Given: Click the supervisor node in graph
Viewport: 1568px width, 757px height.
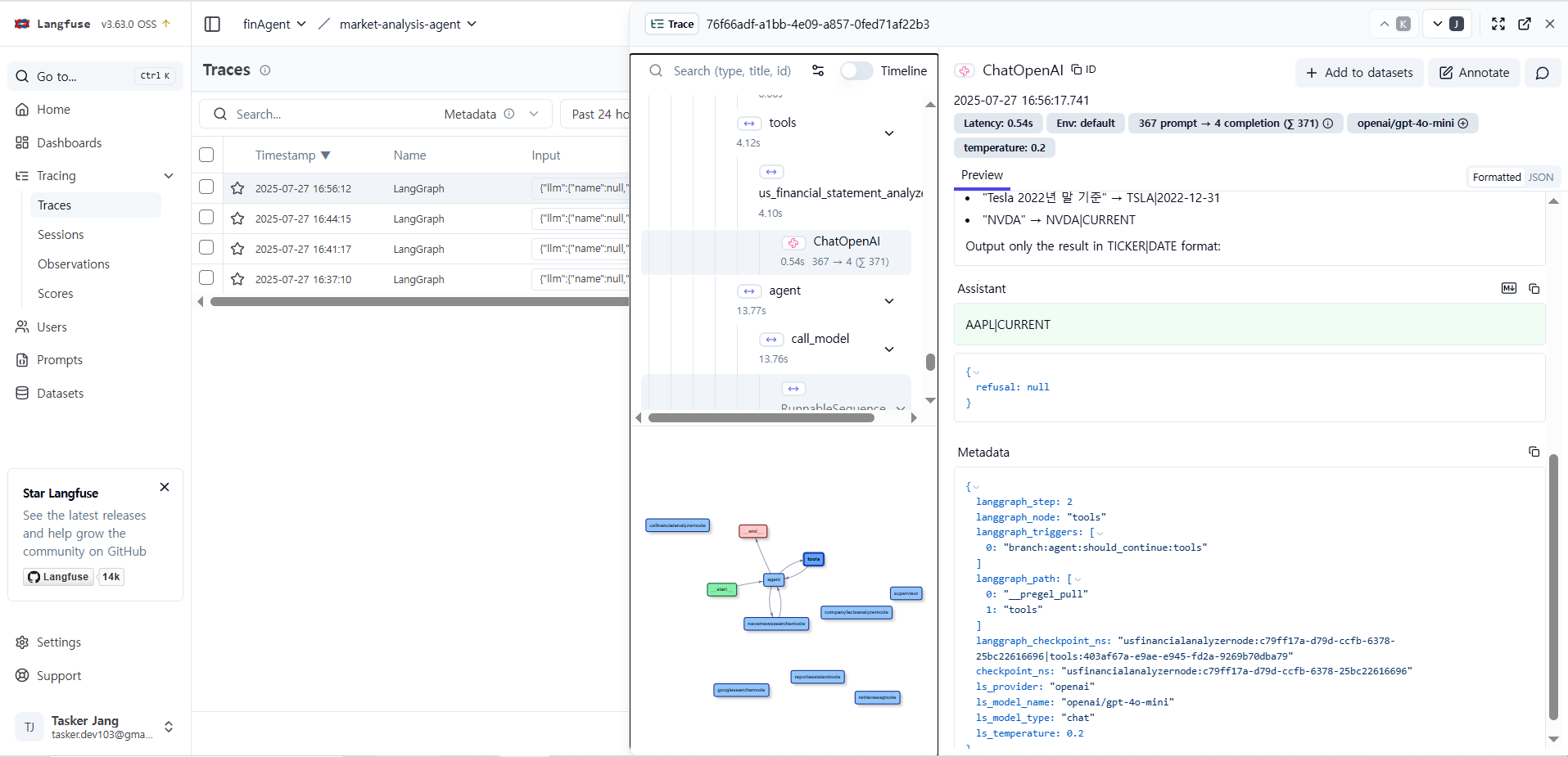Looking at the screenshot, I should pyautogui.click(x=906, y=593).
